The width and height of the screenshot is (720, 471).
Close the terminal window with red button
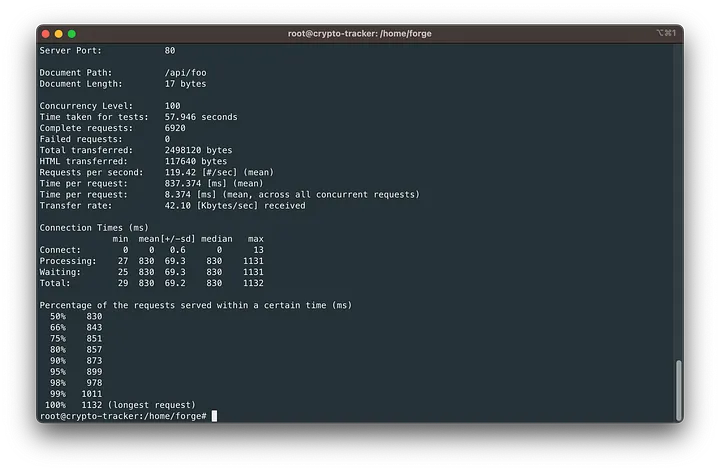pos(45,34)
